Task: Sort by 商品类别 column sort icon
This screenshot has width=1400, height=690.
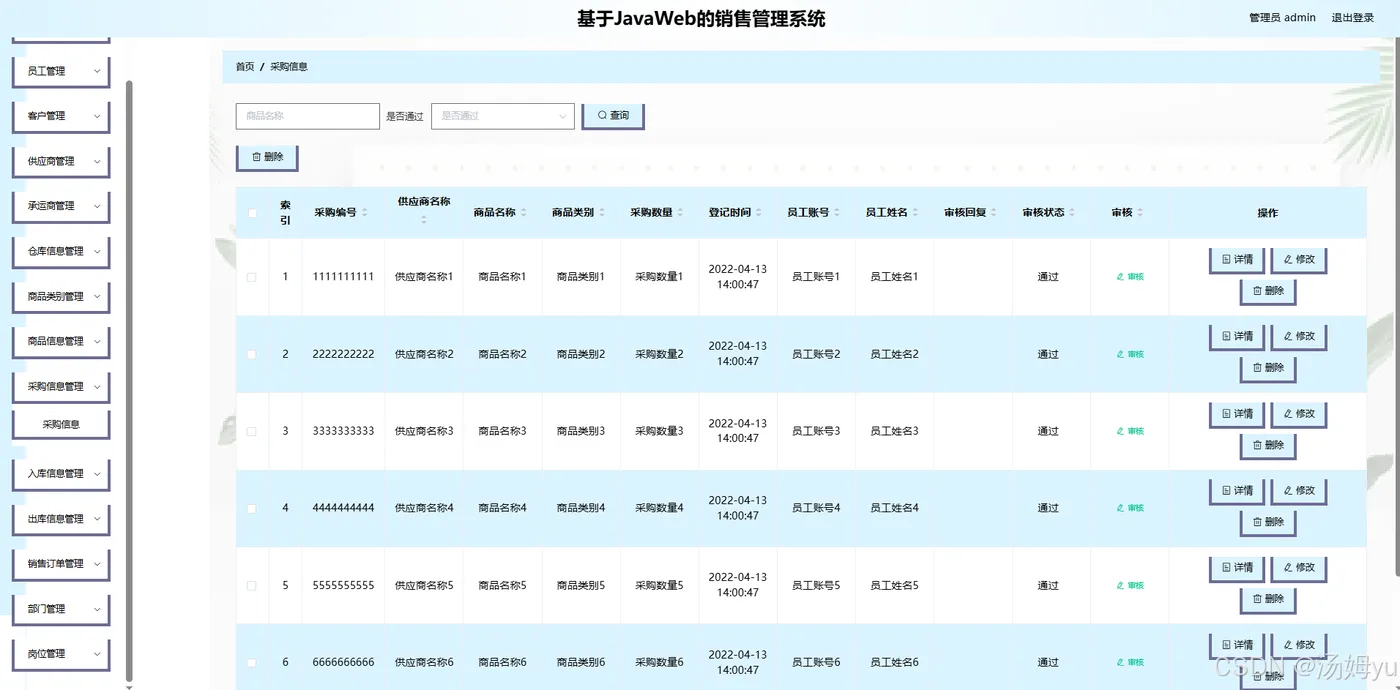Action: pyautogui.click(x=602, y=213)
